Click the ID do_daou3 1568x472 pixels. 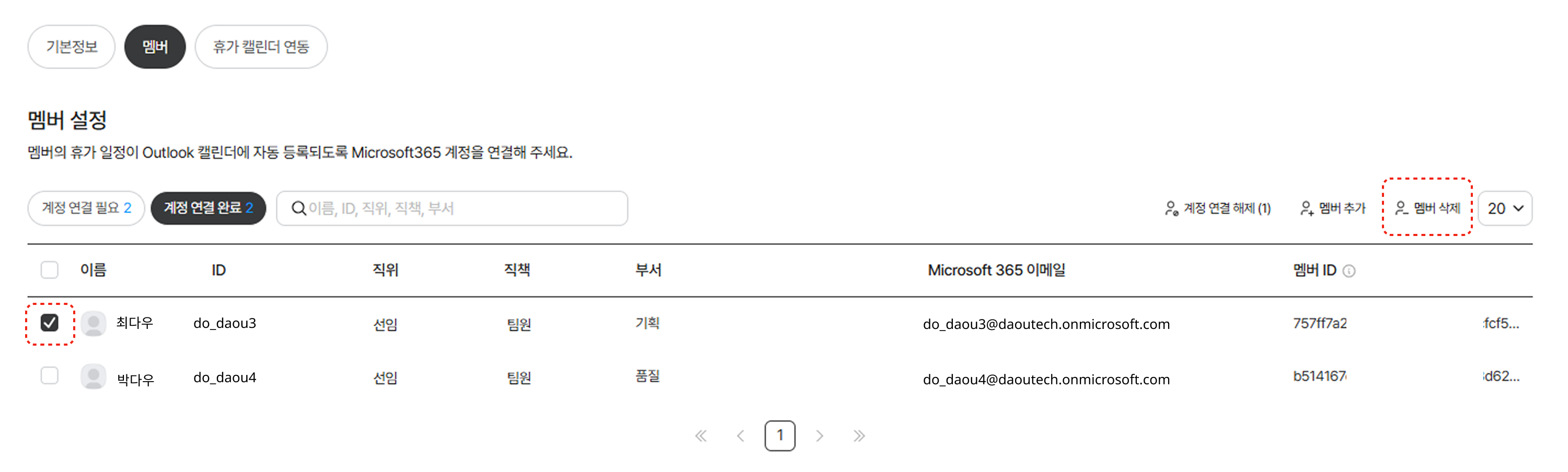(x=225, y=323)
